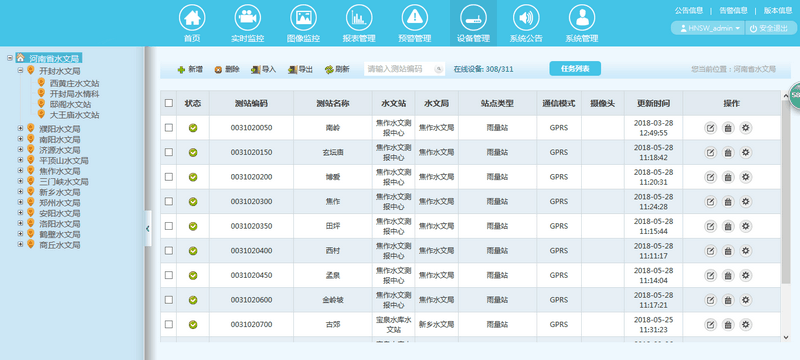This screenshot has width=800, height=360.
Task: Check the 玄坛庙 row checkbox
Action: 169,152
